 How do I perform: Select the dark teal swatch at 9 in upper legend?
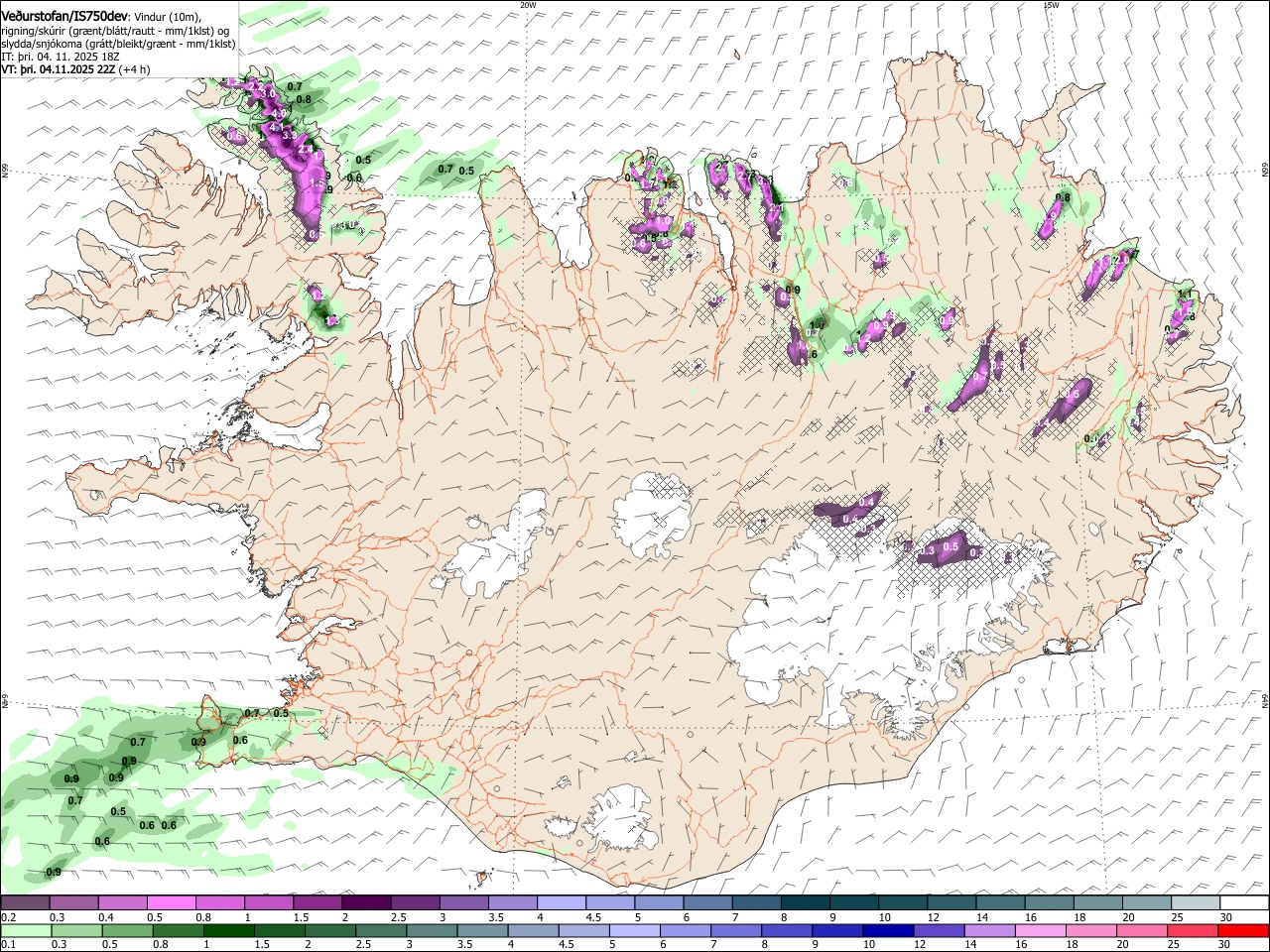click(854, 903)
